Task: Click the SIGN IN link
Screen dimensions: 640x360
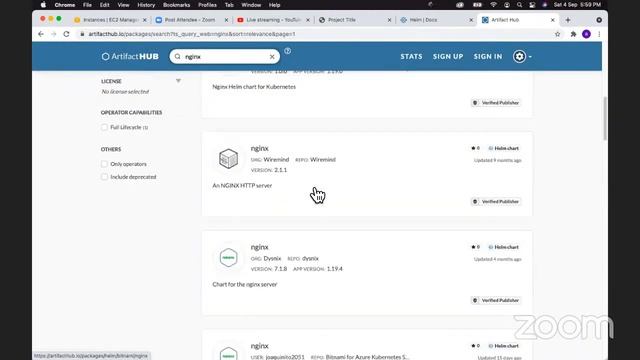Action: (488, 56)
